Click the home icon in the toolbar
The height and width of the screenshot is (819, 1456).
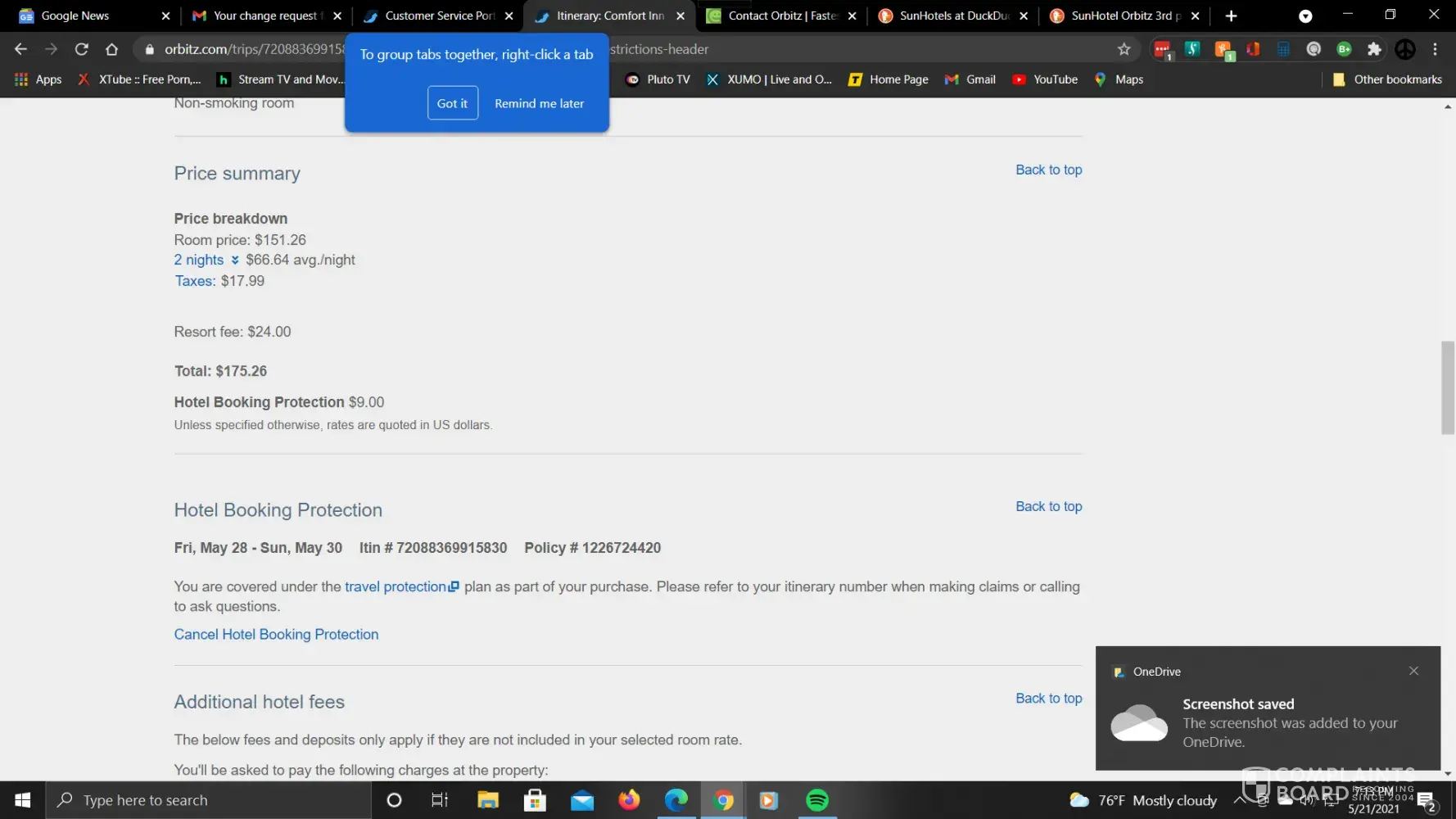[112, 49]
